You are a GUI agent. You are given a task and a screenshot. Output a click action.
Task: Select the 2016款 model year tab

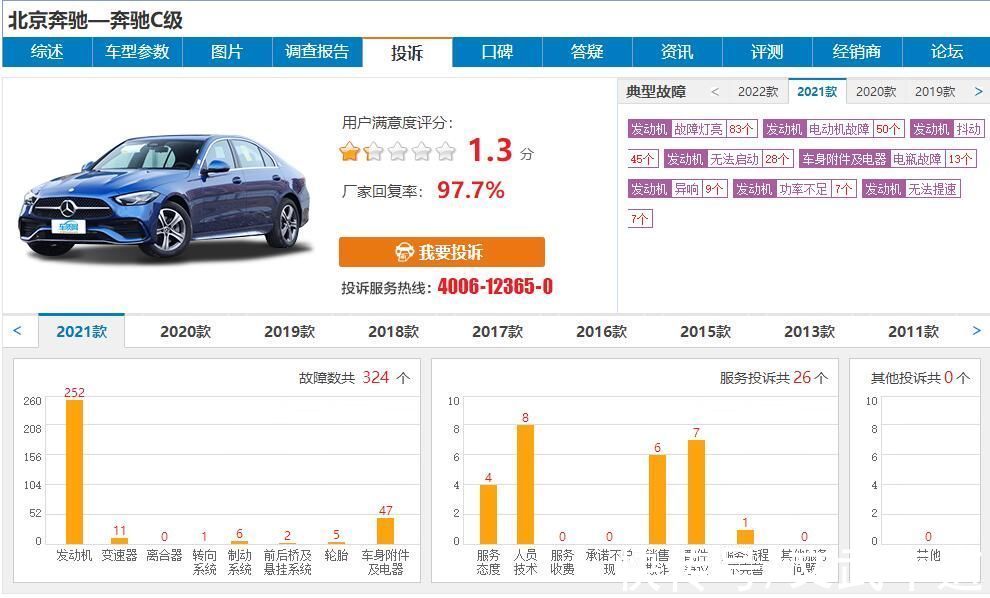coord(601,332)
